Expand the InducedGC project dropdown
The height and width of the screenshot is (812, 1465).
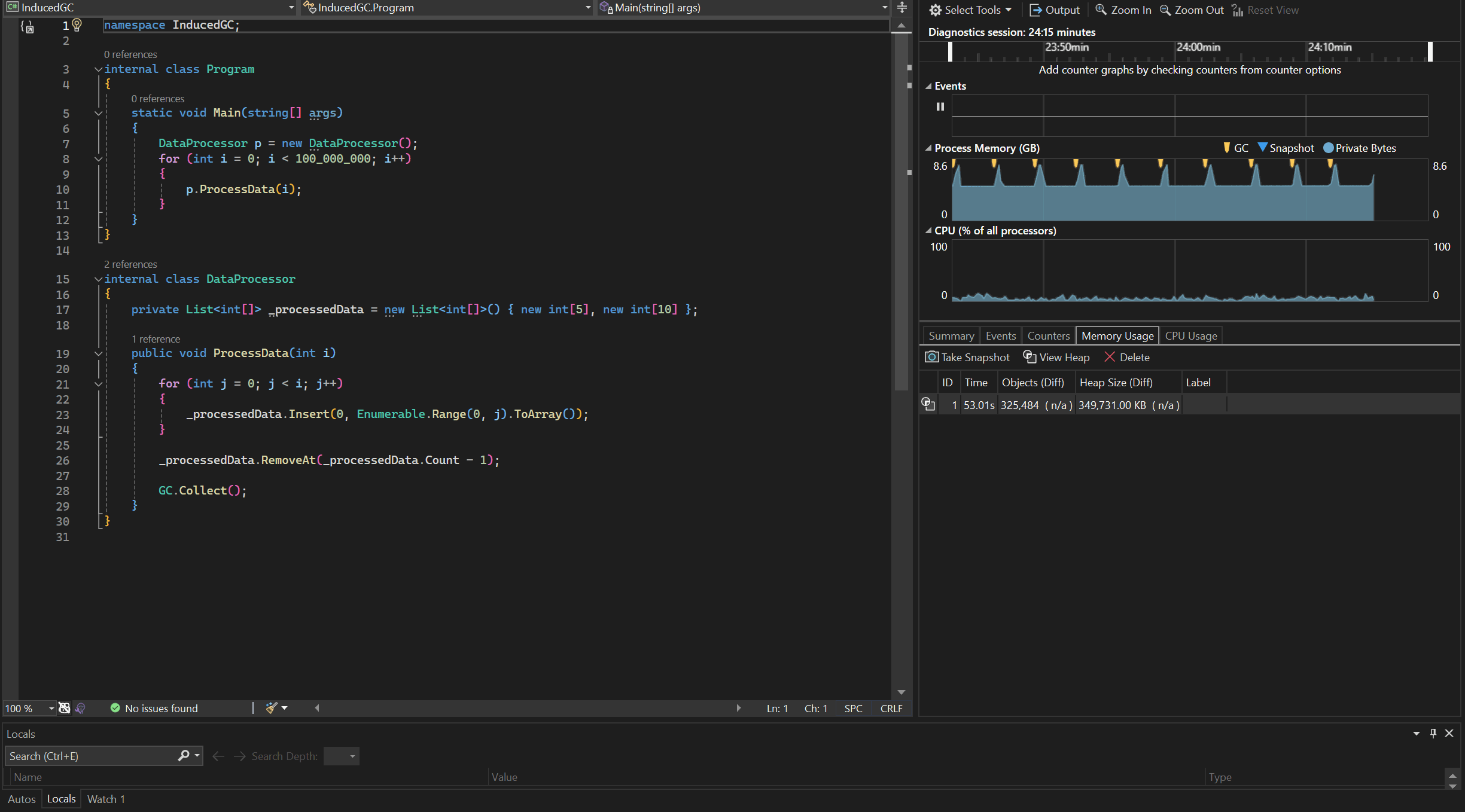(291, 7)
